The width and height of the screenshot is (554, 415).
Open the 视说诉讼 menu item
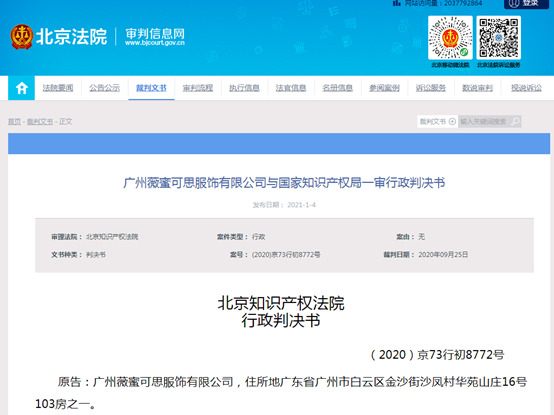(526, 88)
